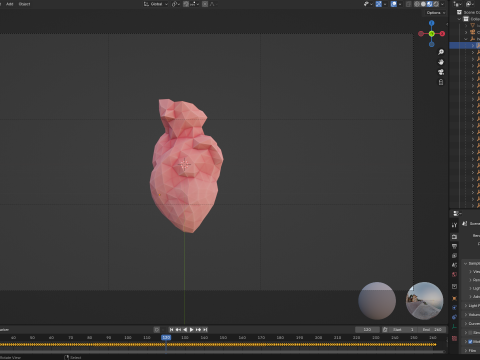Click the bottom negative Z gizmo circle
Image resolution: width=480 pixels, height=360 pixels.
(432, 44)
